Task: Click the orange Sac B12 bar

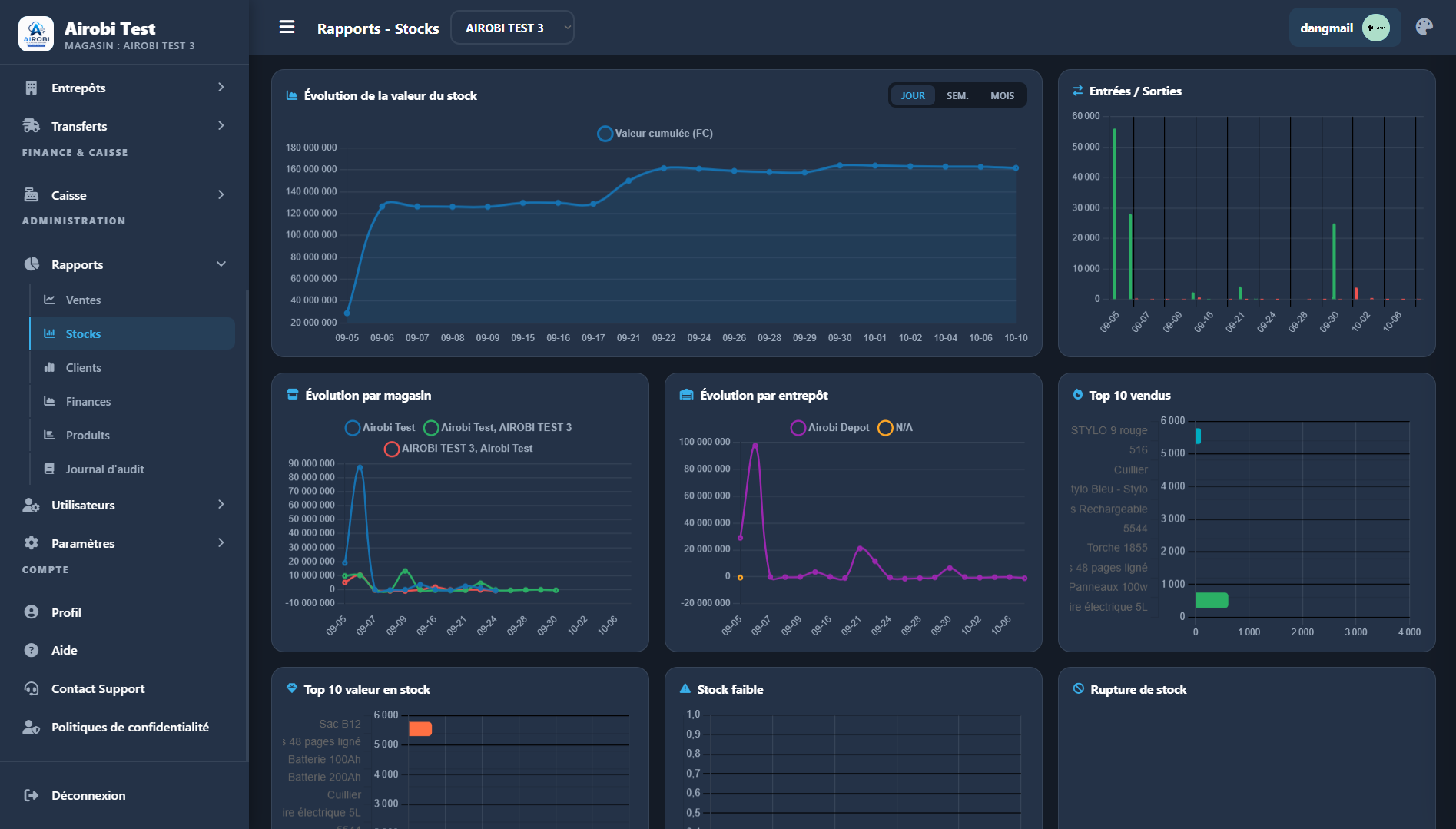Action: tap(420, 728)
